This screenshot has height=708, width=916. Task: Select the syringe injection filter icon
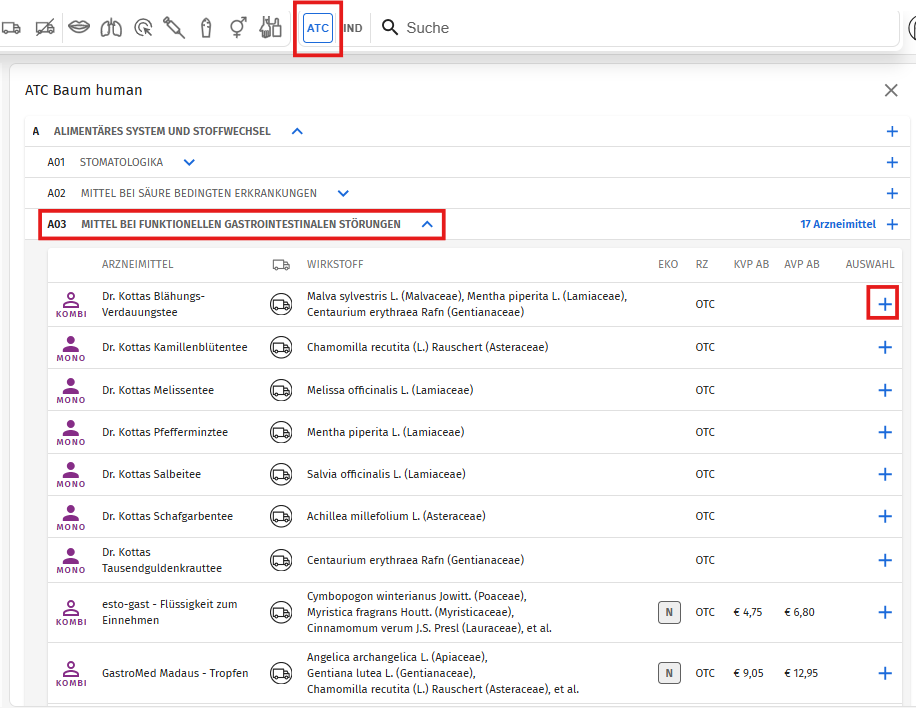coord(174,27)
